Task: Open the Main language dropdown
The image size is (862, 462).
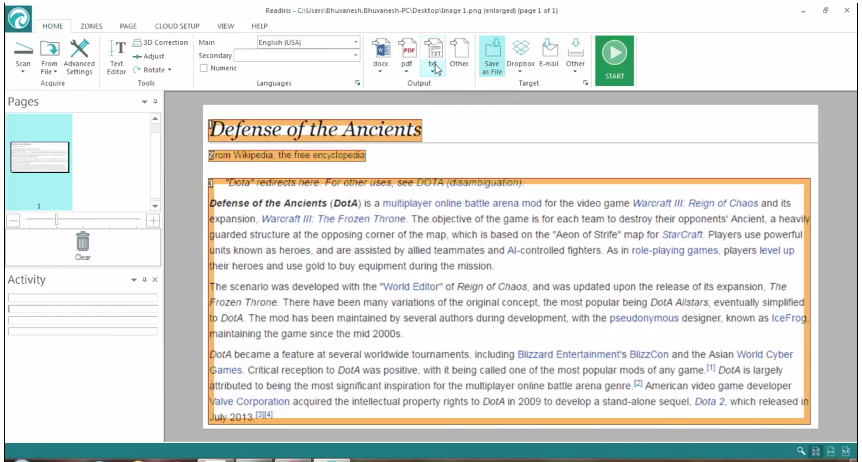Action: [x=355, y=42]
